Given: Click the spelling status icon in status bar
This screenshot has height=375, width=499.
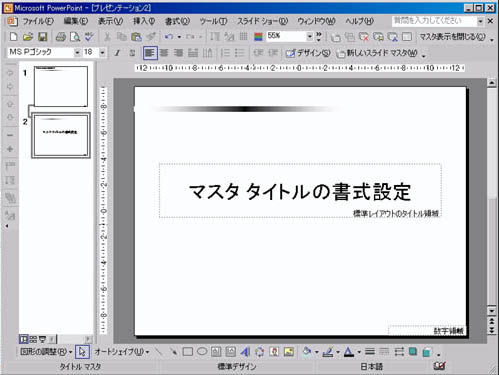Looking at the screenshot, I should click(x=440, y=366).
